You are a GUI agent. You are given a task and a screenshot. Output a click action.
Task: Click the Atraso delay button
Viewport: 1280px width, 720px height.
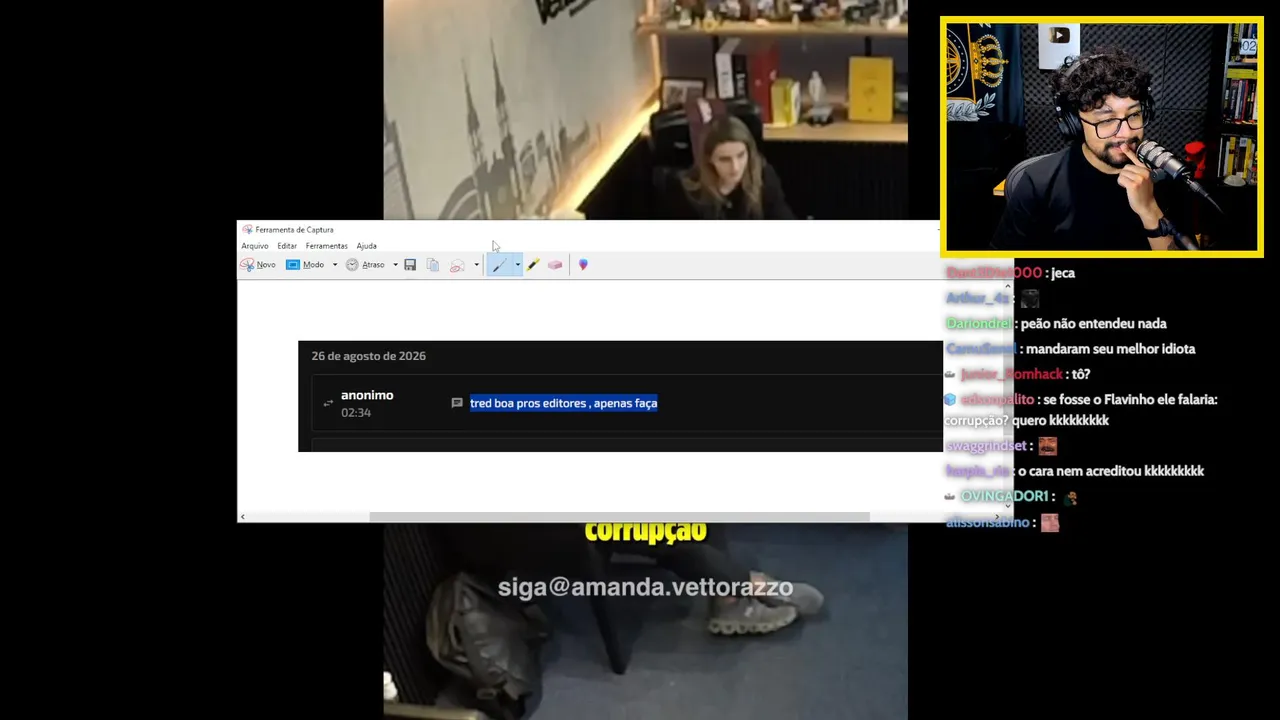tap(366, 265)
